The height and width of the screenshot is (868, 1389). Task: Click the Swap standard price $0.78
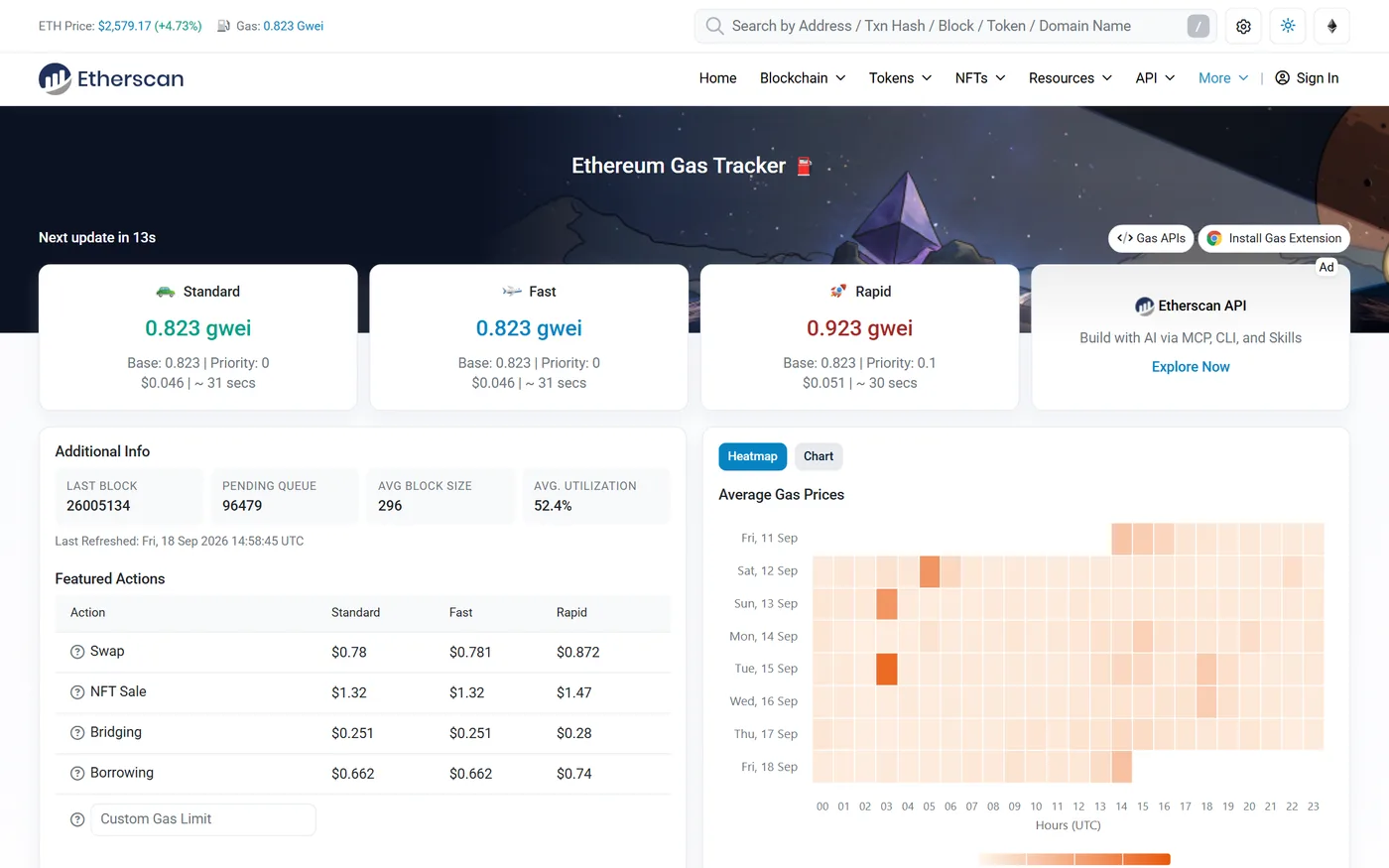pyautogui.click(x=349, y=653)
